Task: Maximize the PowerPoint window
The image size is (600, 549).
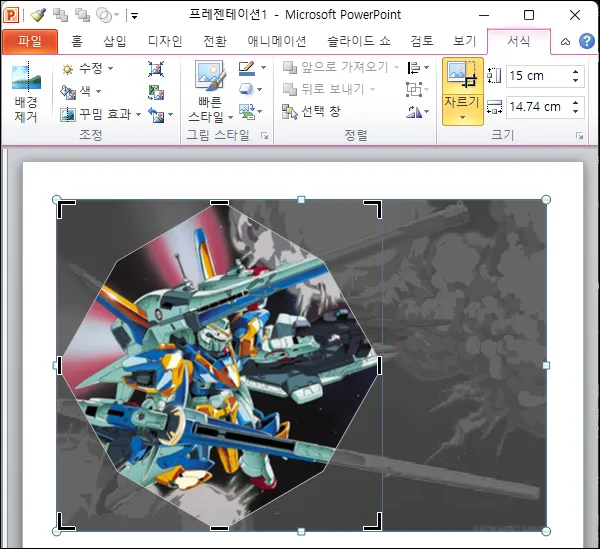Action: pyautogui.click(x=529, y=15)
